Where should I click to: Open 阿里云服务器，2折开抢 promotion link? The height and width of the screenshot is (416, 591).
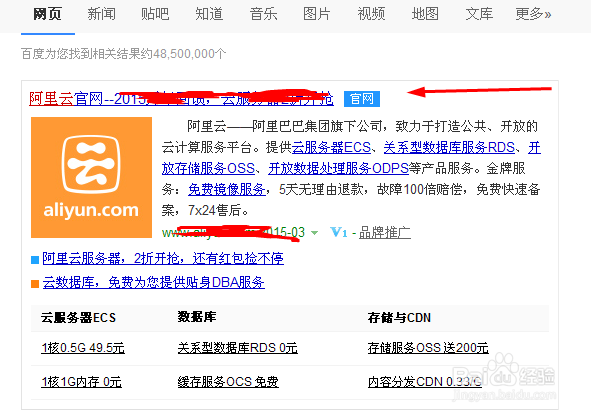click(163, 258)
